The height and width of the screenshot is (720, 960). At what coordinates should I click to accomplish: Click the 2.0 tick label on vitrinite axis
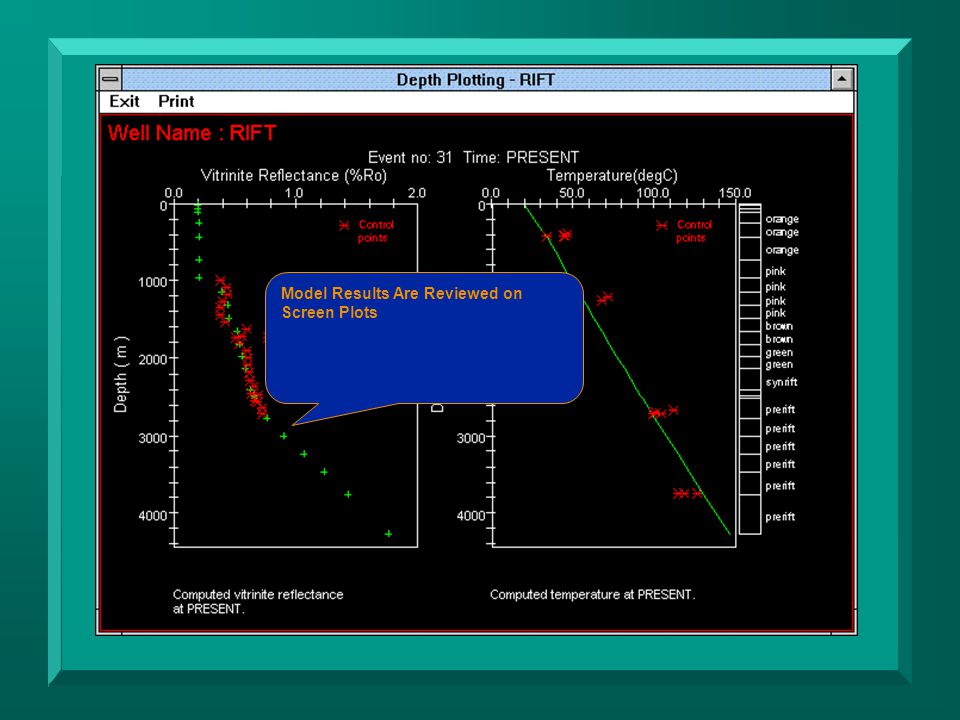(417, 193)
